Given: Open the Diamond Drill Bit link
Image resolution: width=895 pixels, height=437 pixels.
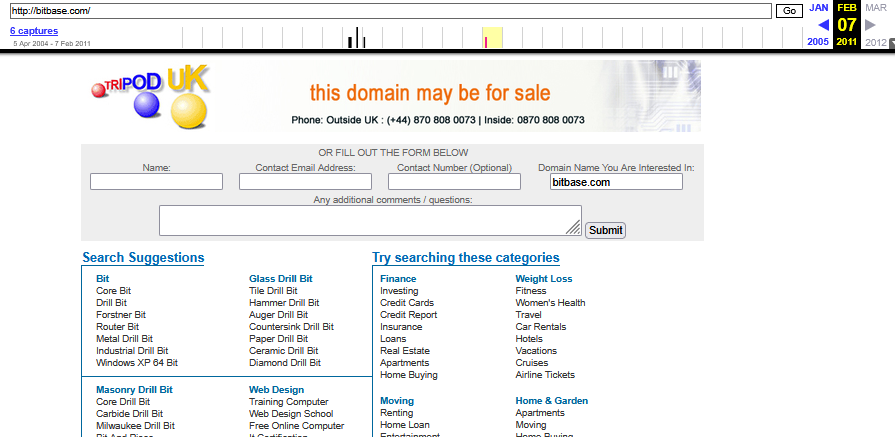Looking at the screenshot, I should [285, 363].
